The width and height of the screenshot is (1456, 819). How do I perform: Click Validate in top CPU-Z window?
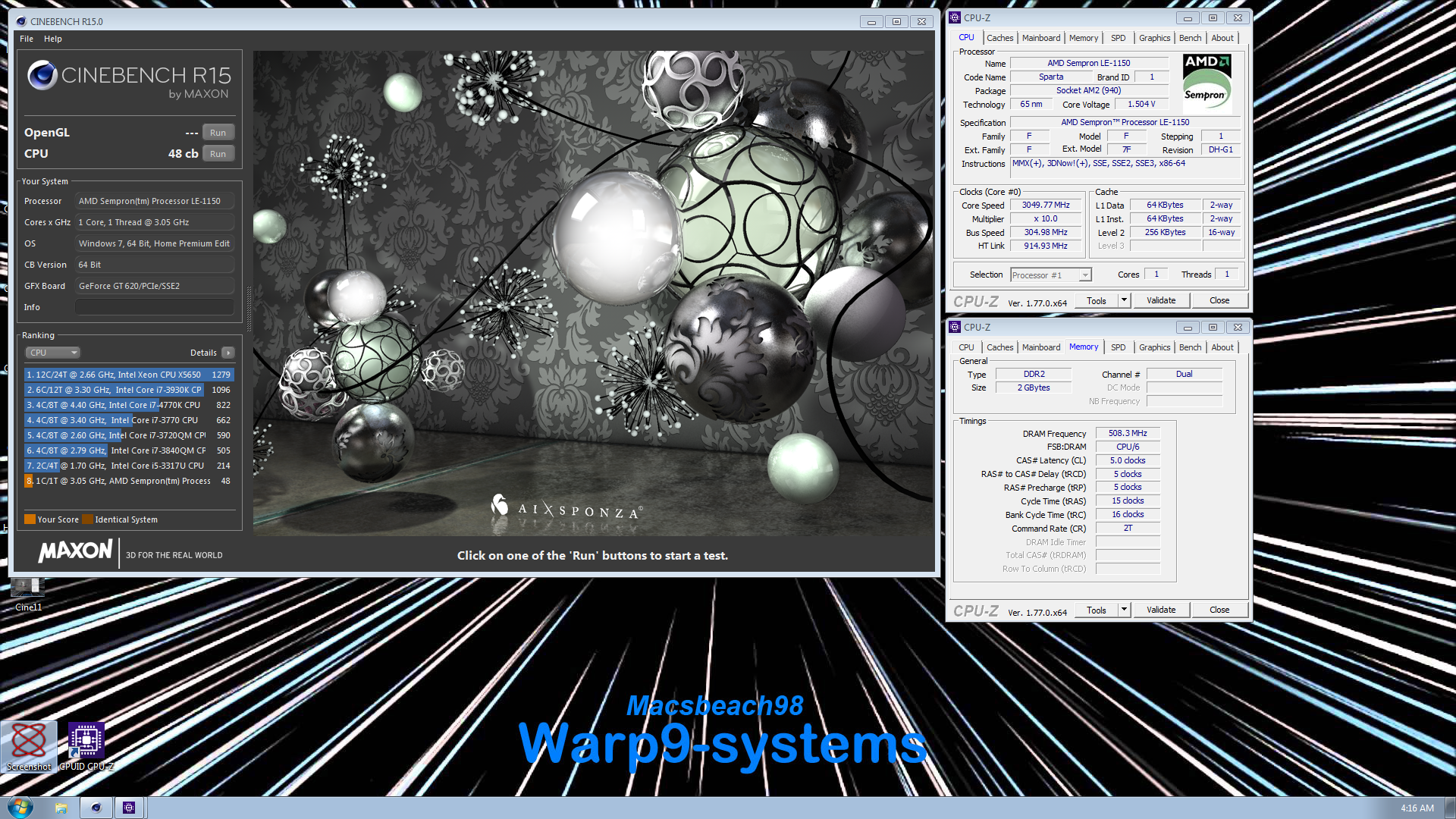tap(1161, 301)
